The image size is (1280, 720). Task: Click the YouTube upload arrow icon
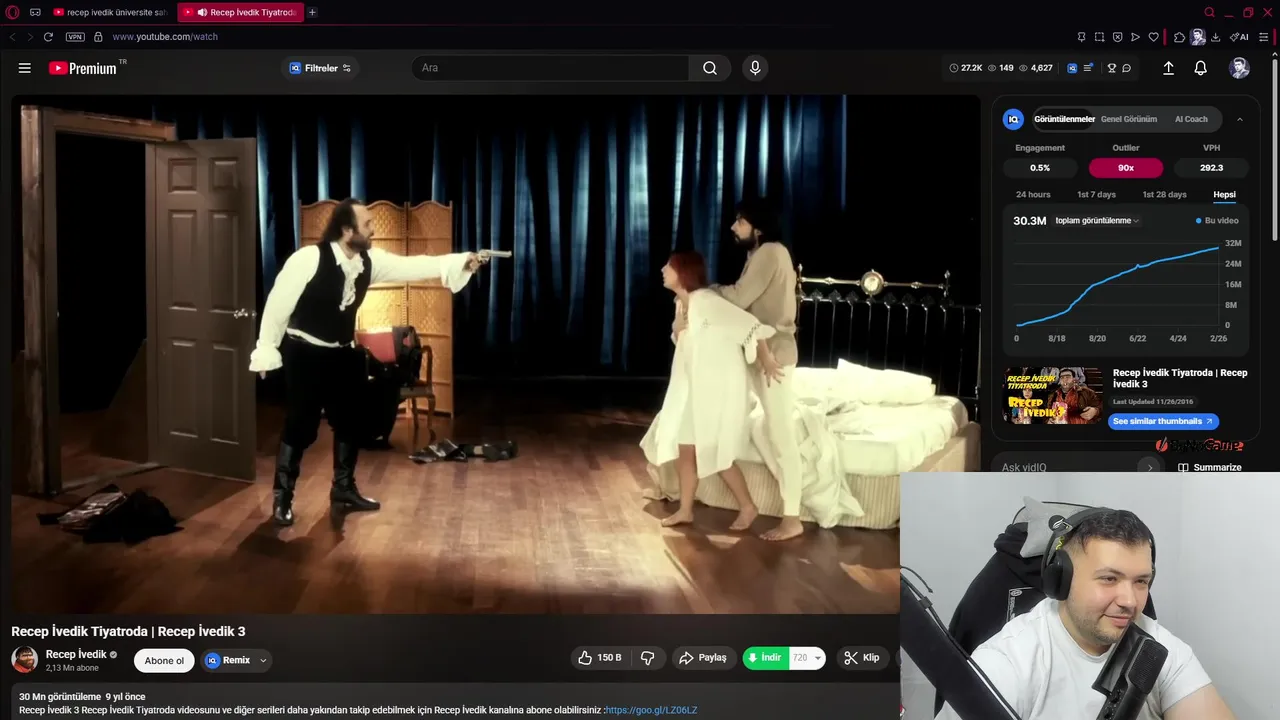coord(1168,68)
